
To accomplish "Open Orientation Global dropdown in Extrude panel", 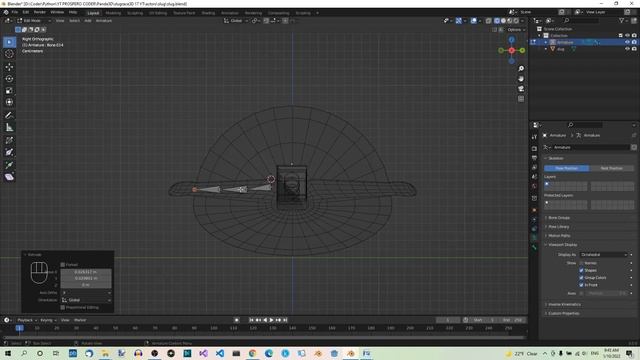I will coord(86,300).
